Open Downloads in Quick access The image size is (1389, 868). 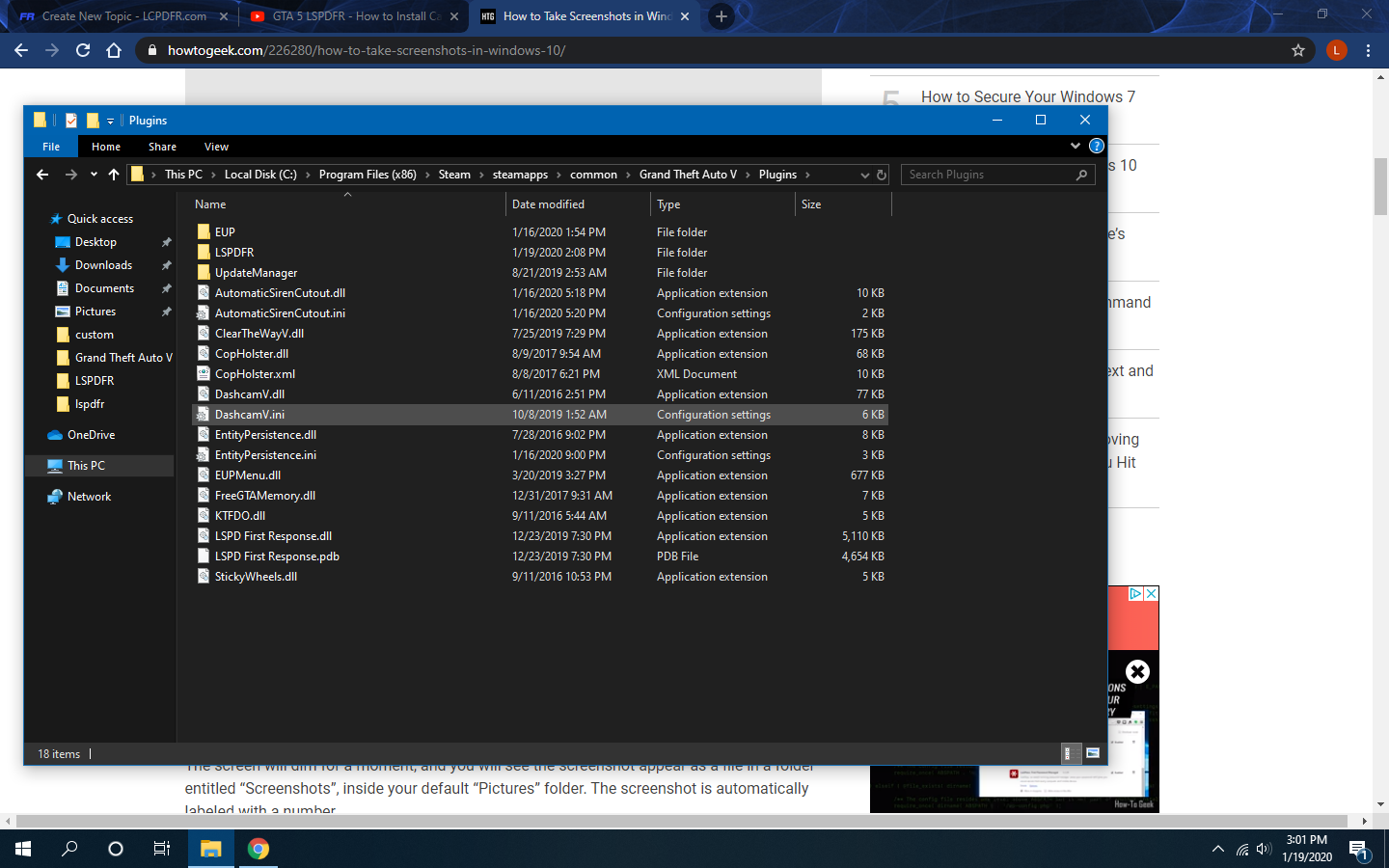click(103, 265)
